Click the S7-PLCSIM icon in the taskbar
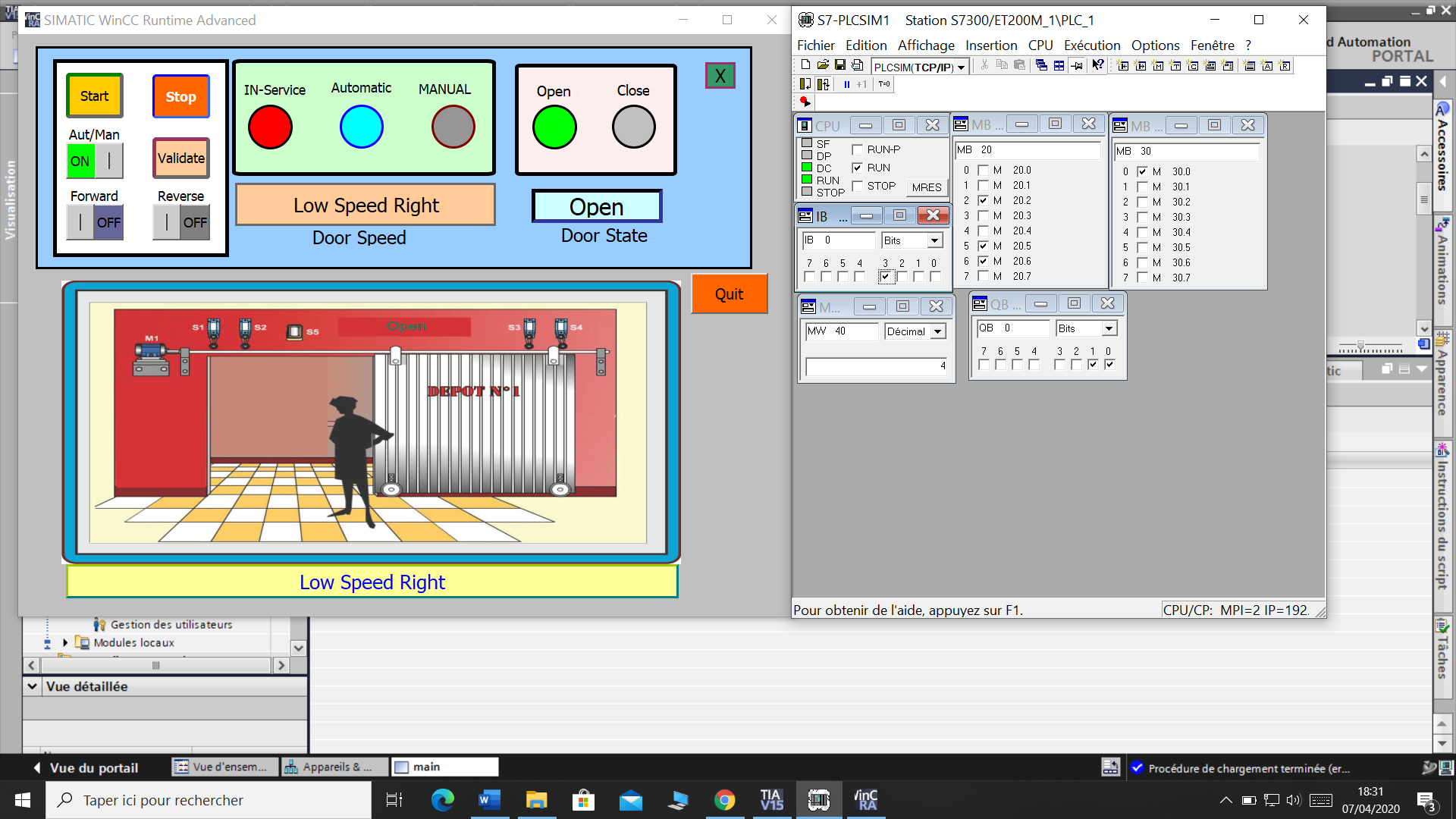1456x819 pixels. pos(818,800)
